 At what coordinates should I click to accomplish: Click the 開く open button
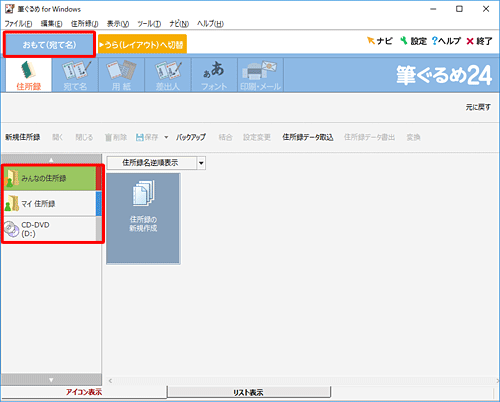pos(58,137)
